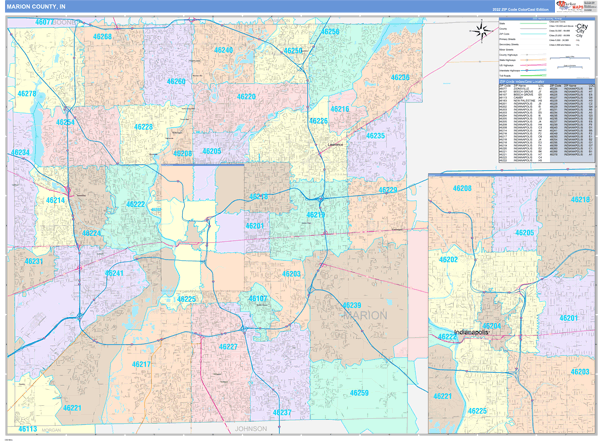Click the 46241 ZIP code label

[114, 273]
